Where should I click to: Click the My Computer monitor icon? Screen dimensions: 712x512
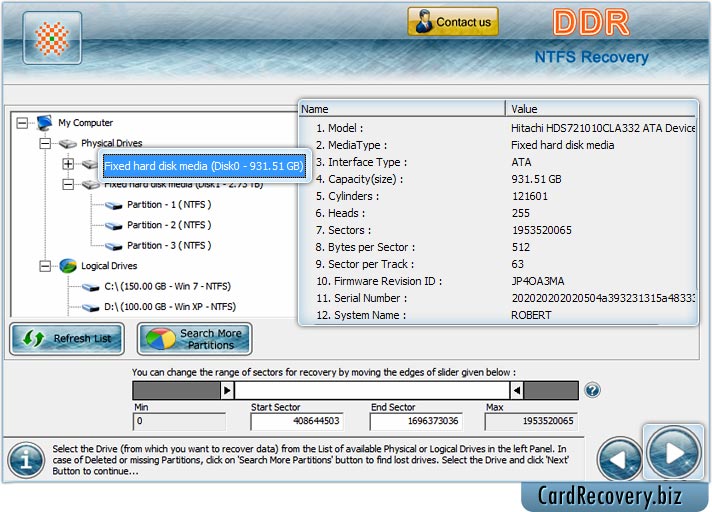(x=44, y=123)
